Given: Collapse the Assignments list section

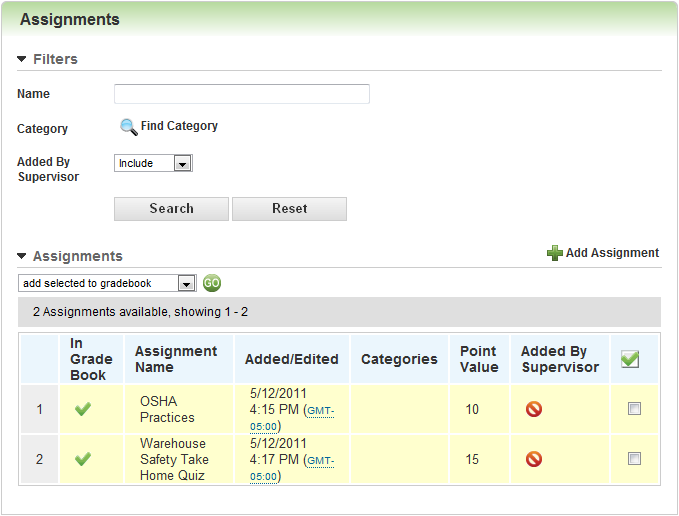Looking at the screenshot, I should pyautogui.click(x=22, y=257).
